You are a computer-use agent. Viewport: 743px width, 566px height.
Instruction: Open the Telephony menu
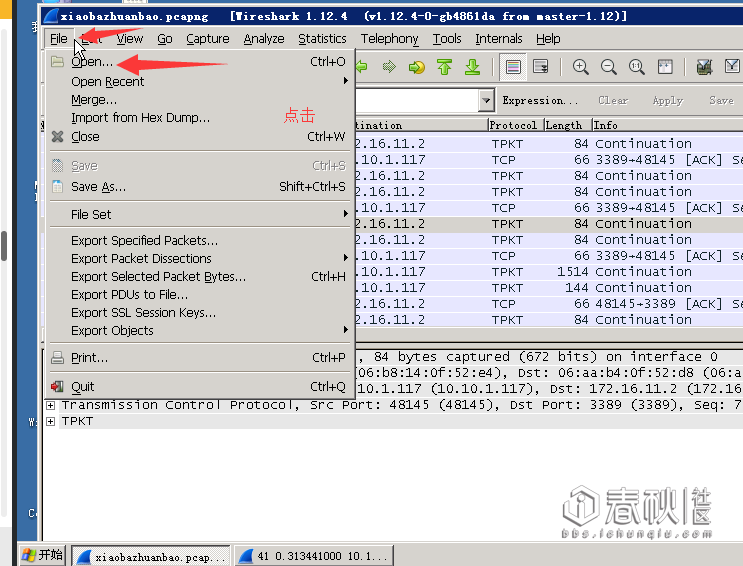pyautogui.click(x=390, y=39)
